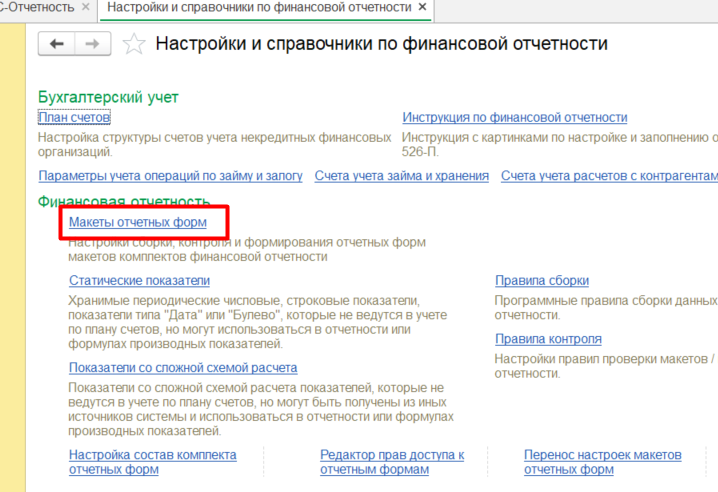Open Перенос настроек макетов отчетных форм
Image resolution: width=718 pixels, height=492 pixels.
(602, 462)
